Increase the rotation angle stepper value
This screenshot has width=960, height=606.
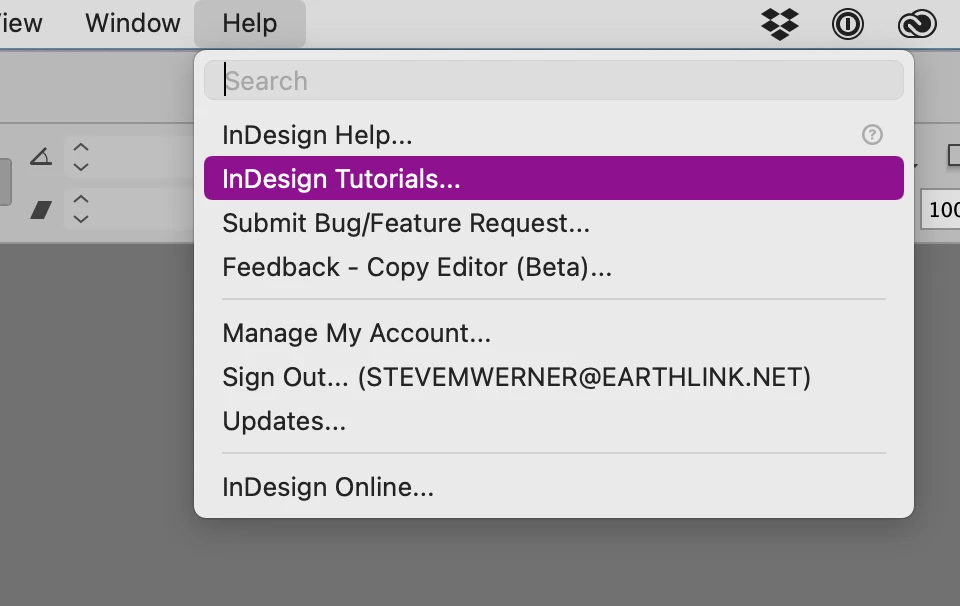click(x=81, y=148)
